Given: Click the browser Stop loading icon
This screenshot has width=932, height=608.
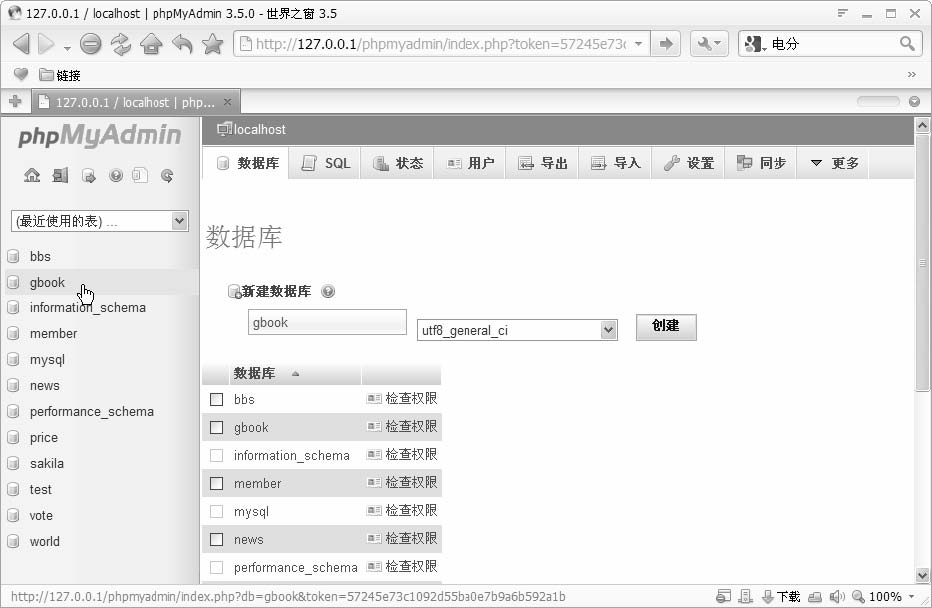Looking at the screenshot, I should tap(90, 44).
